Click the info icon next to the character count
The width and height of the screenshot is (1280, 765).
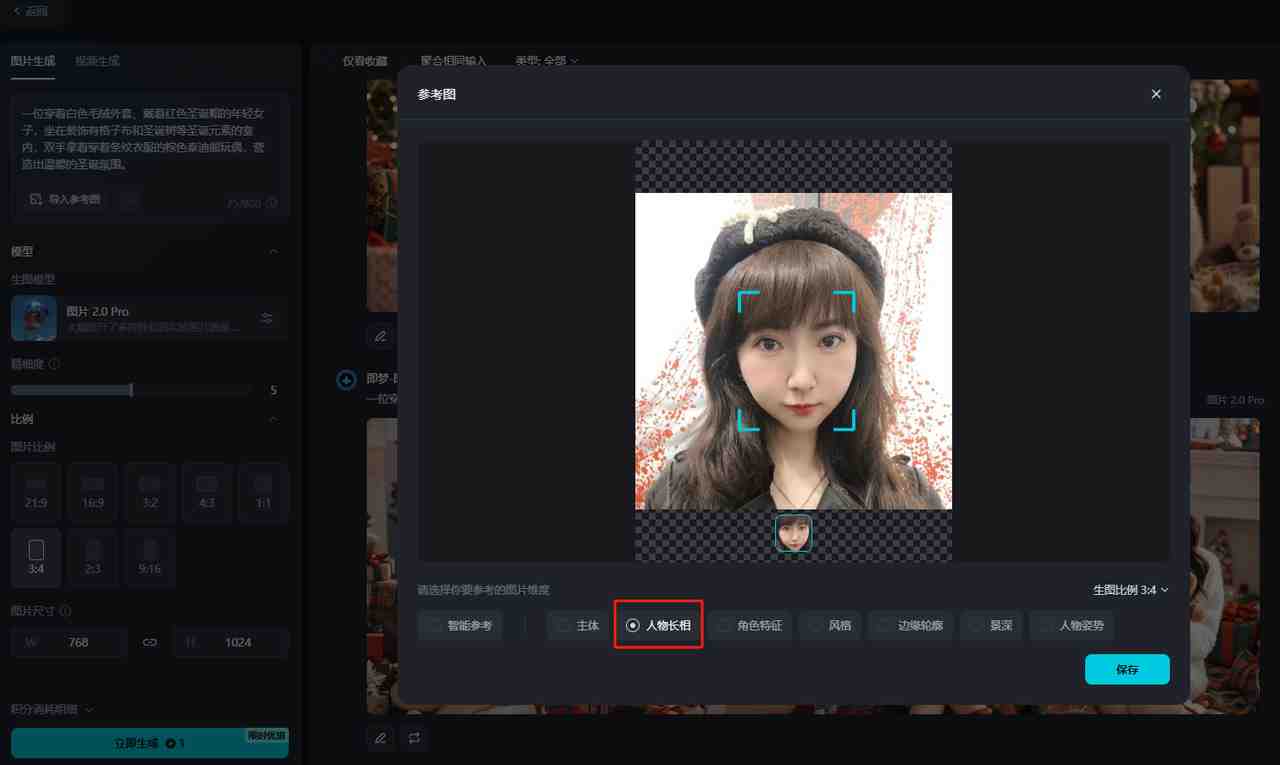click(272, 203)
